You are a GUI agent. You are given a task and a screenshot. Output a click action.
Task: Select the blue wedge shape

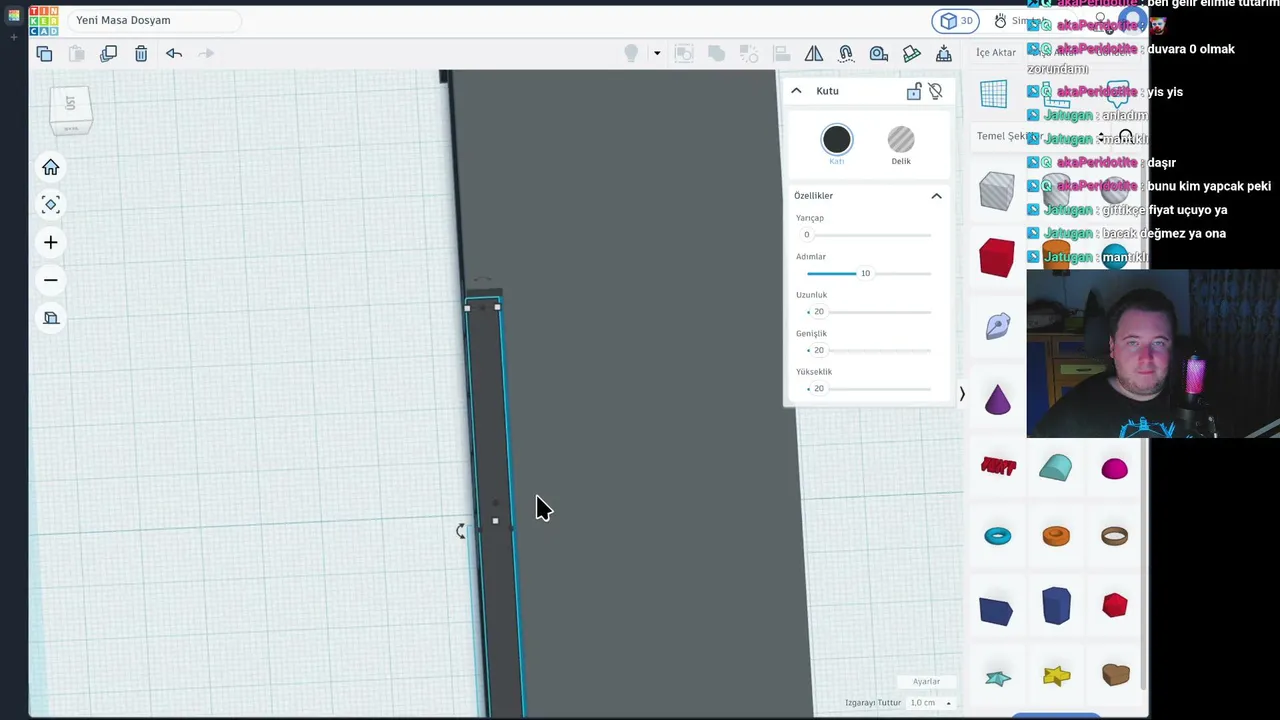996,611
